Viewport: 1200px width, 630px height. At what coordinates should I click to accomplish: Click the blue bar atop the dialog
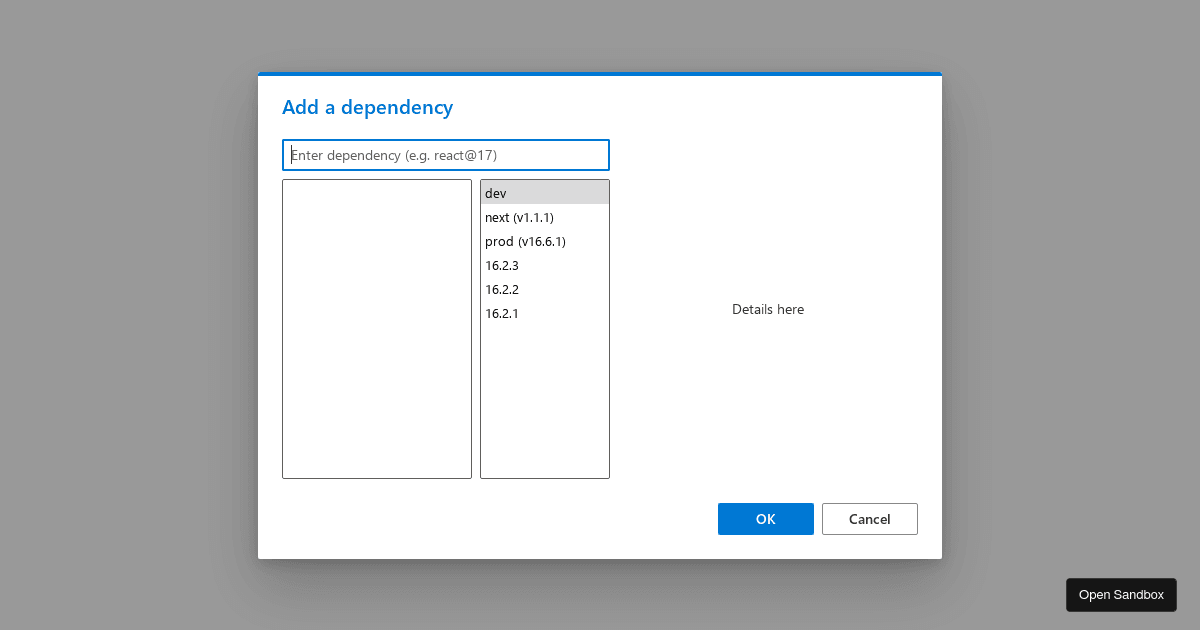[600, 74]
